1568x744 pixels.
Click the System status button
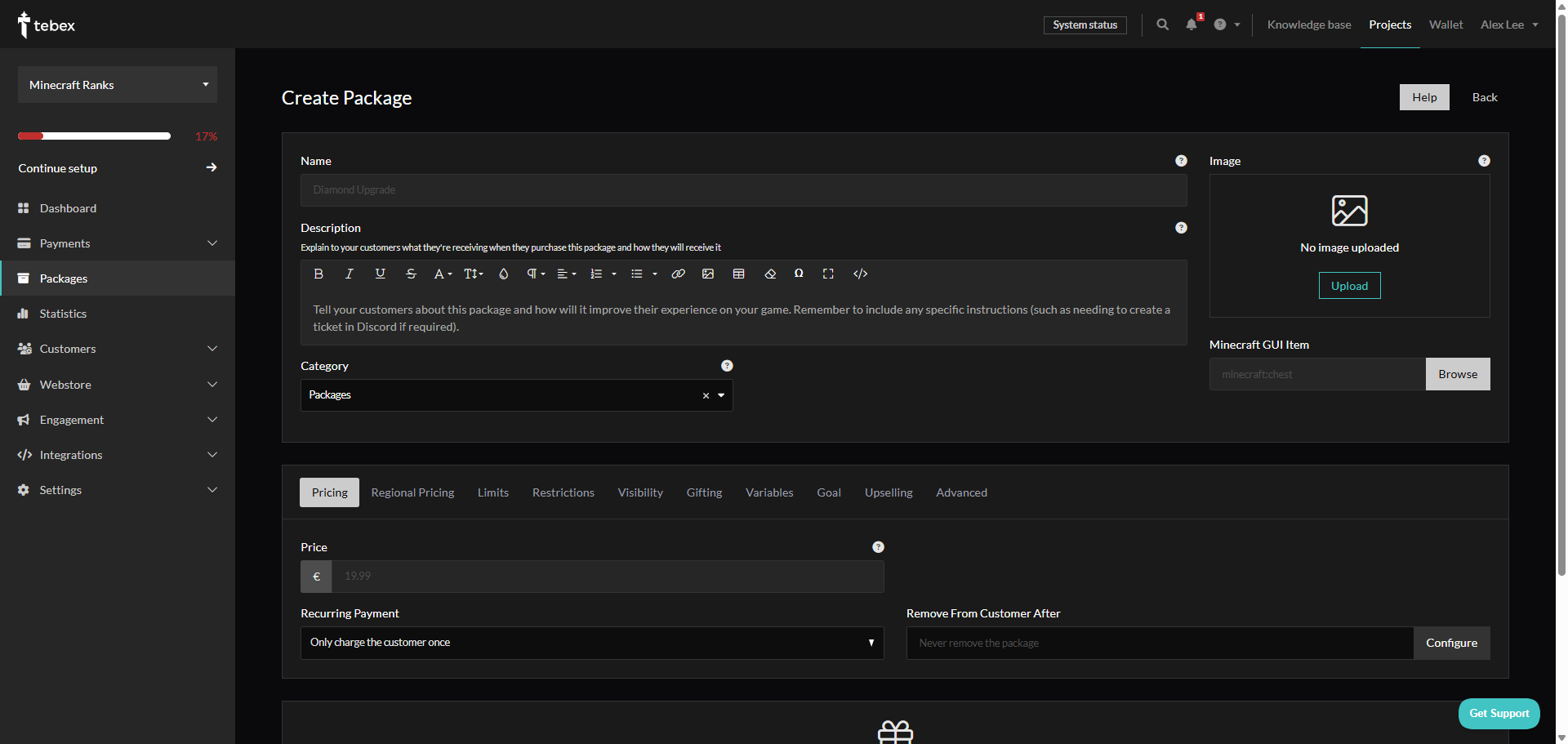[1085, 25]
